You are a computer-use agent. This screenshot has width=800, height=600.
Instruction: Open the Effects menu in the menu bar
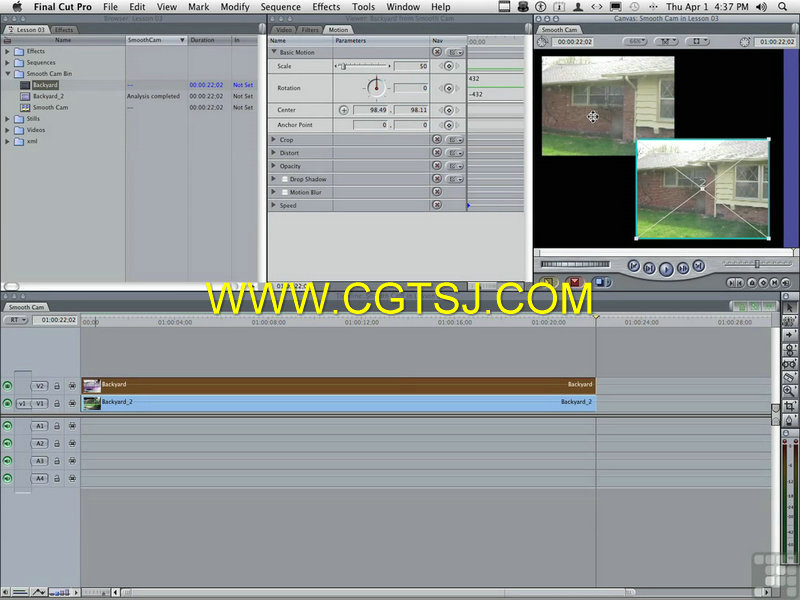pos(326,7)
